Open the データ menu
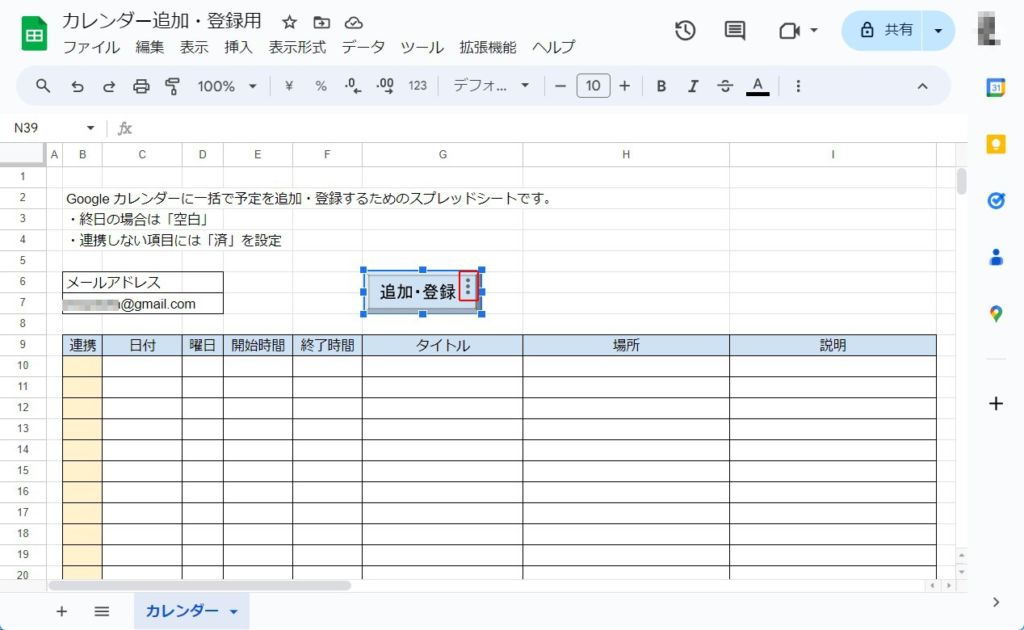The width and height of the screenshot is (1024, 630). point(363,47)
